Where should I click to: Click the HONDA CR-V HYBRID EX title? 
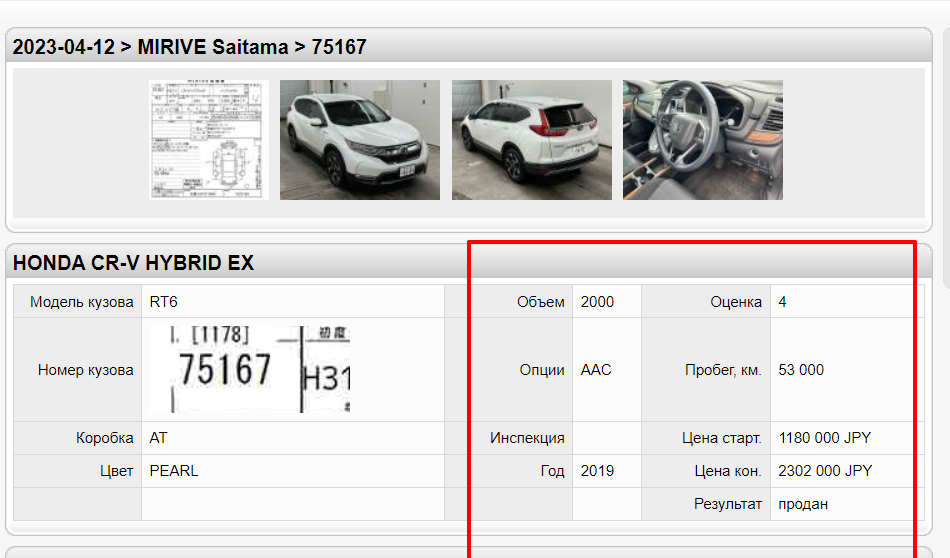pos(133,263)
